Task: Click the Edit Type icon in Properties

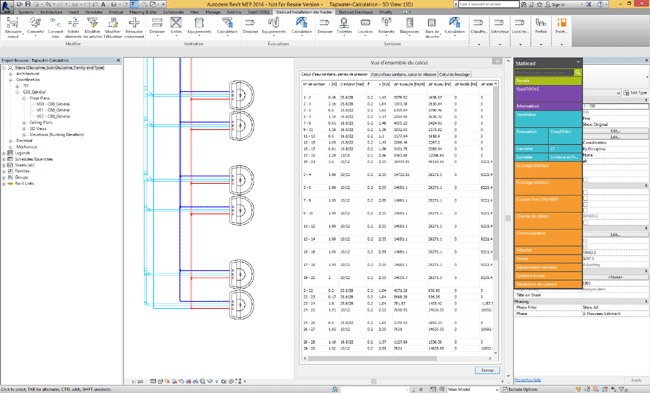Action: pos(626,93)
